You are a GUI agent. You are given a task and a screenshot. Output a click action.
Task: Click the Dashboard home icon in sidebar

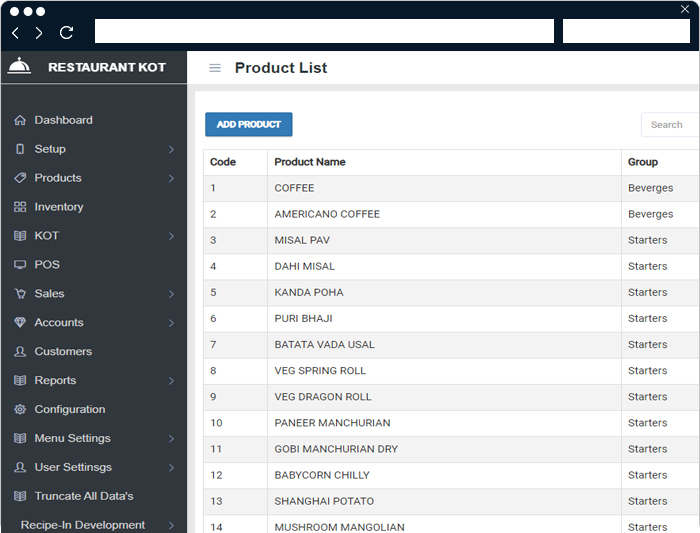point(20,120)
